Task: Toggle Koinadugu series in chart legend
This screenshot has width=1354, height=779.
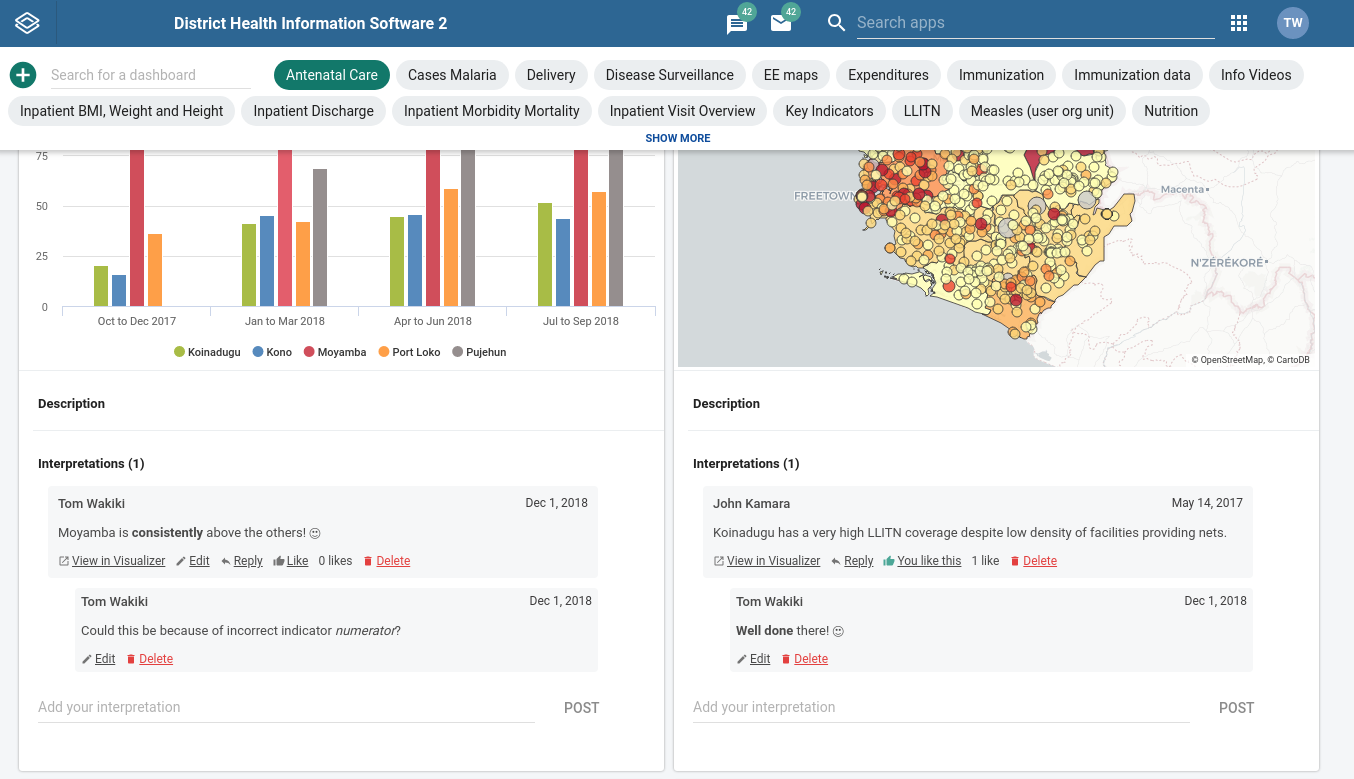Action: pyautogui.click(x=207, y=352)
